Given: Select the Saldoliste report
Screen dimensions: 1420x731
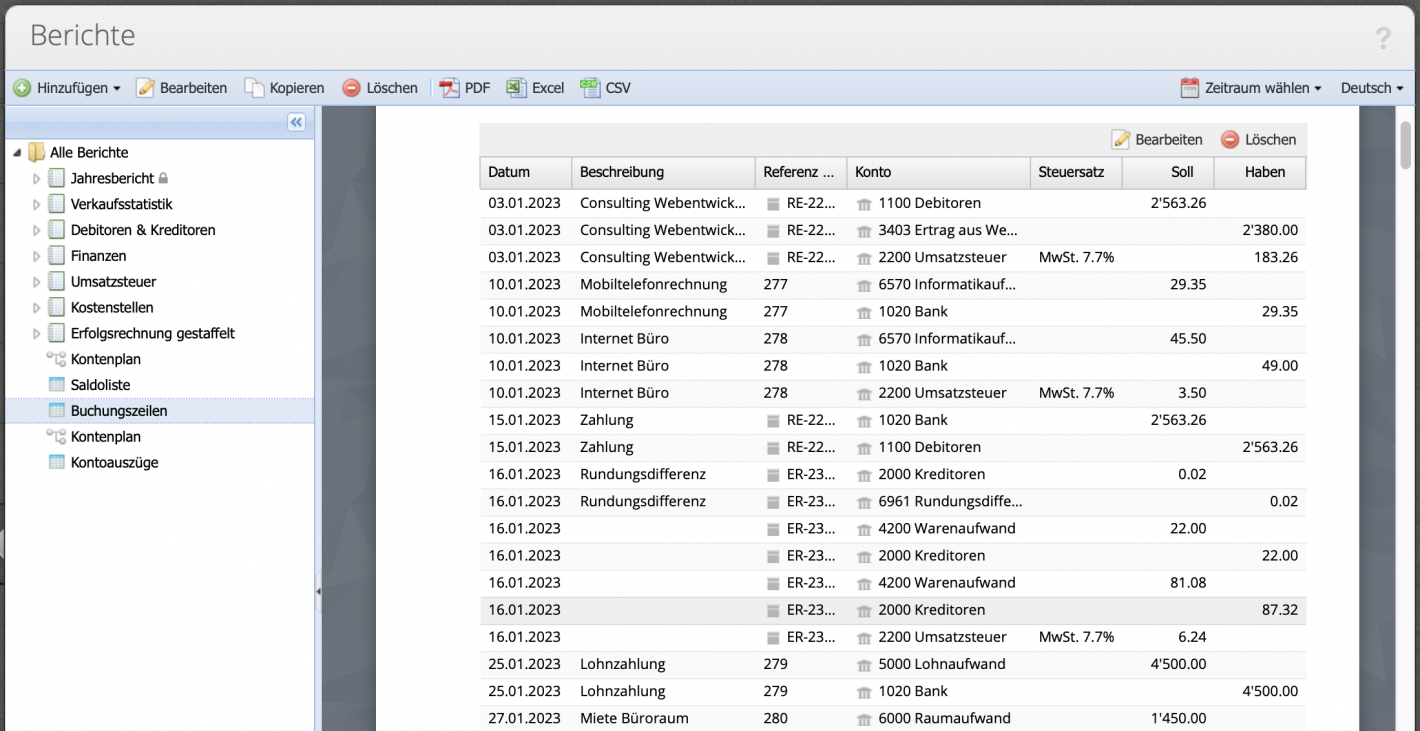Looking at the screenshot, I should pos(103,384).
